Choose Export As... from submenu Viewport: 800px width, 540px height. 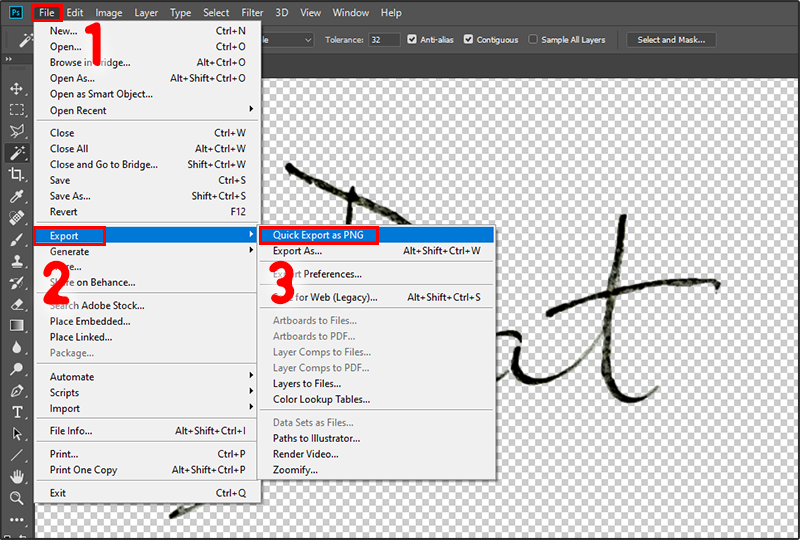[x=377, y=251]
